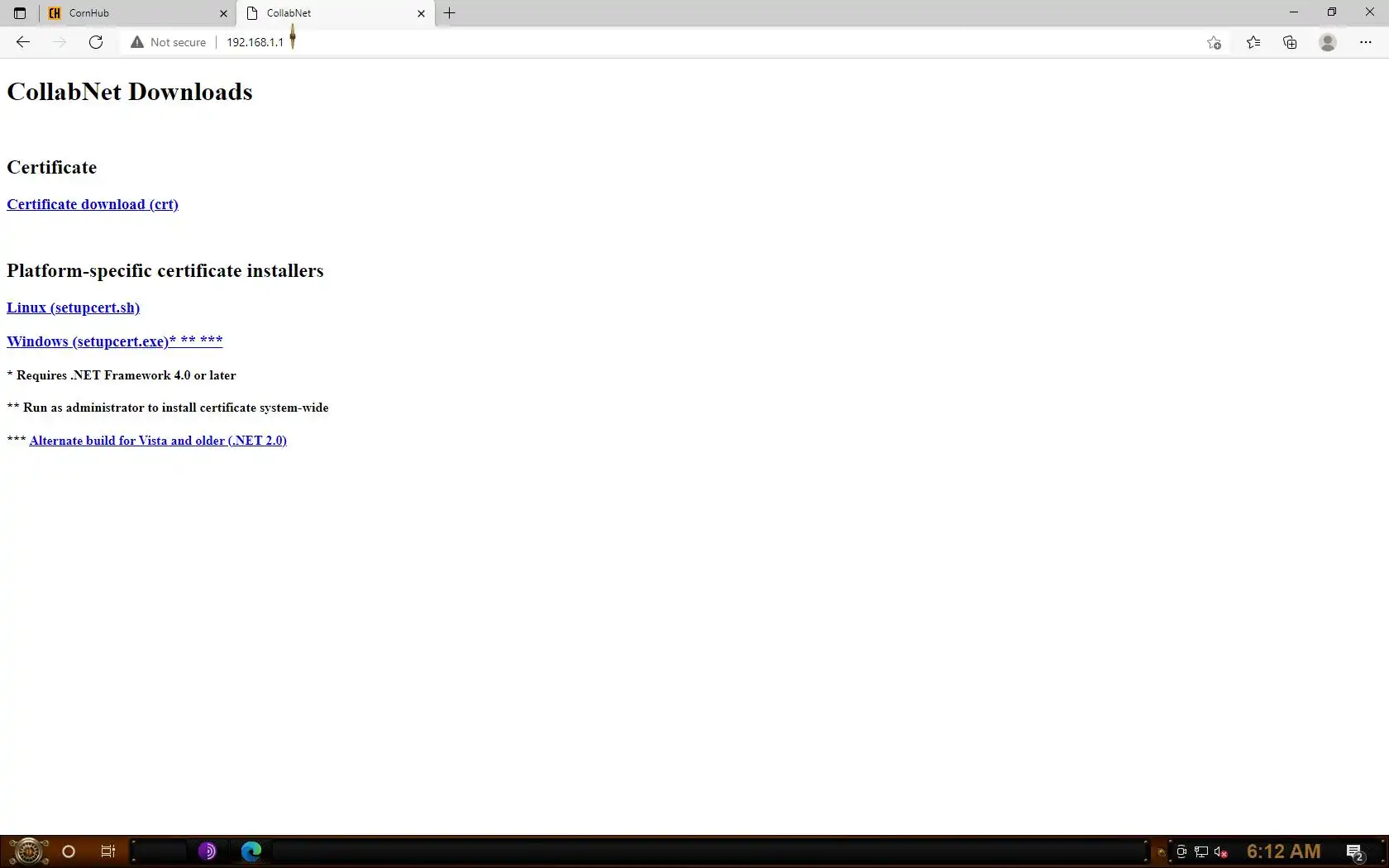Open Settings and more menu

click(1366, 42)
